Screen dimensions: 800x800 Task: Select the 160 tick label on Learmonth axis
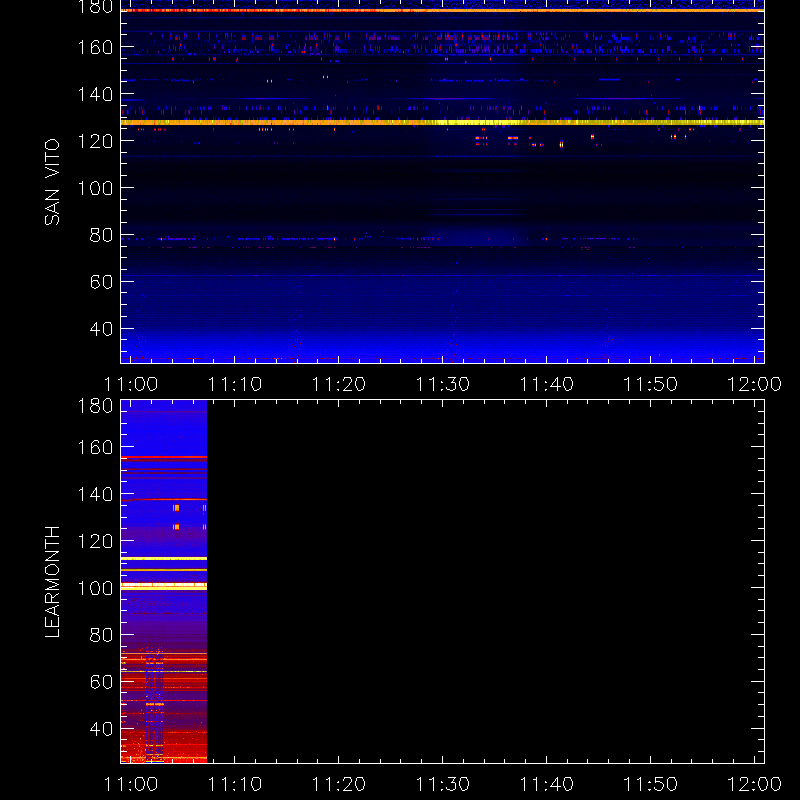[x=95, y=447]
